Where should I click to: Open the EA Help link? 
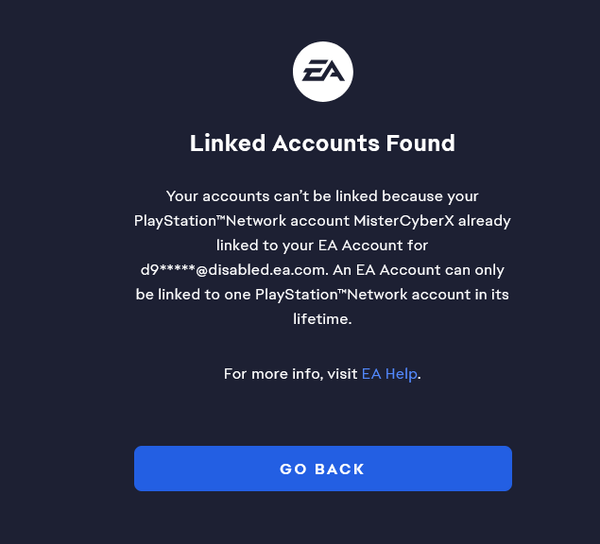pos(389,374)
